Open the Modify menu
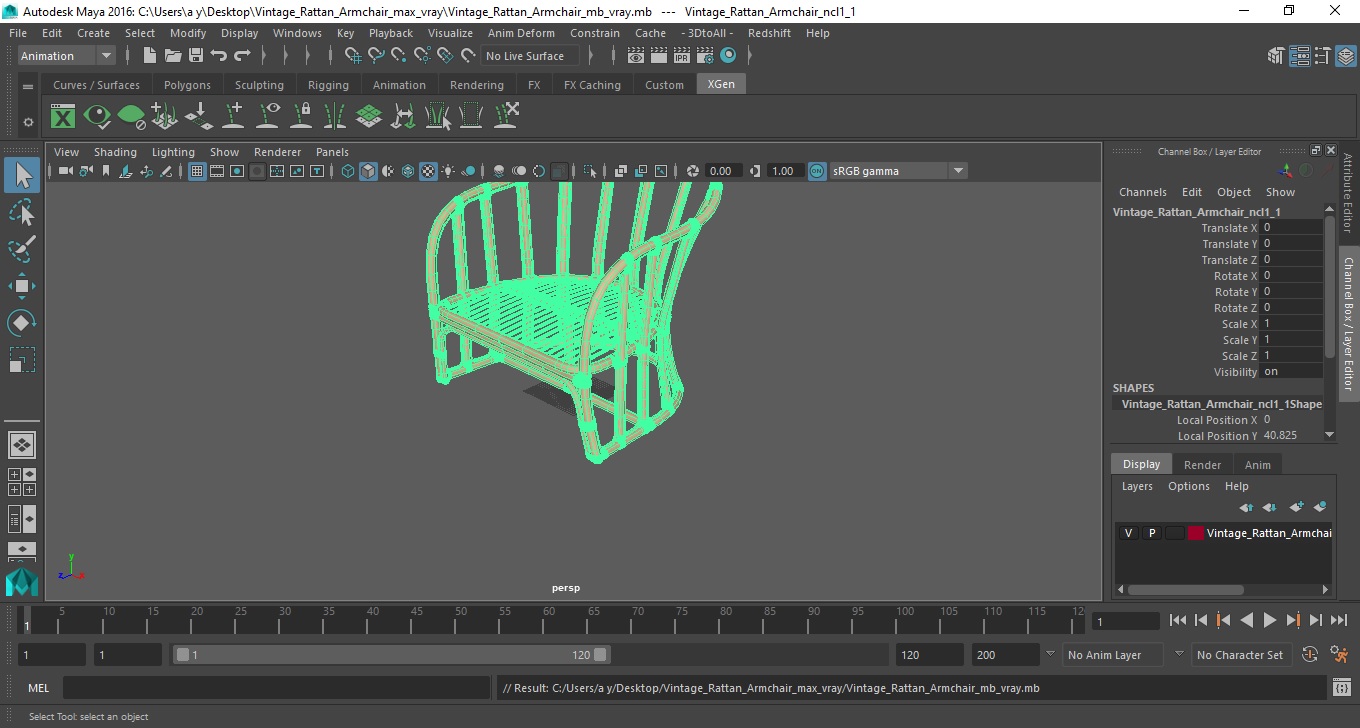The width and height of the screenshot is (1360, 728). [188, 33]
